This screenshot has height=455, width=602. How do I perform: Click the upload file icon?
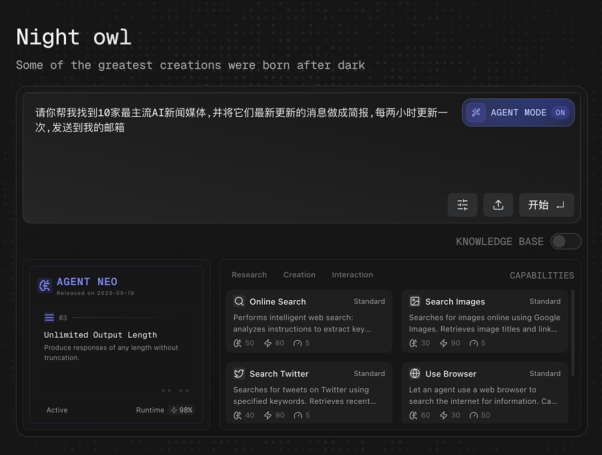(497, 205)
